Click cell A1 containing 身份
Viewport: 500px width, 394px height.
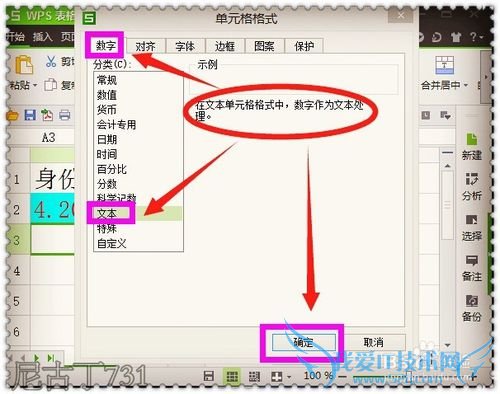[53, 179]
